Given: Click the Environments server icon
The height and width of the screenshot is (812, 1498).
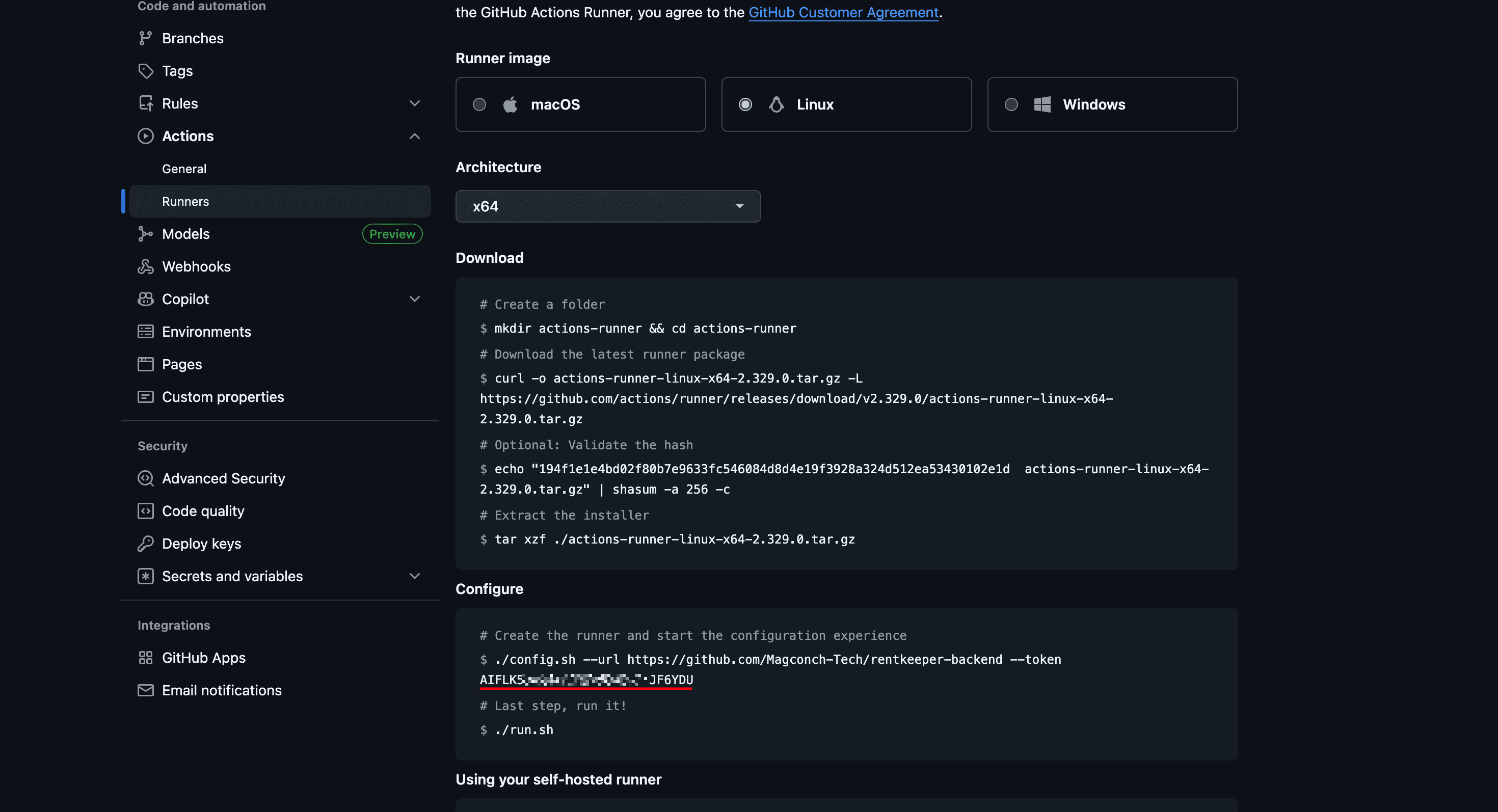Looking at the screenshot, I should pos(145,331).
